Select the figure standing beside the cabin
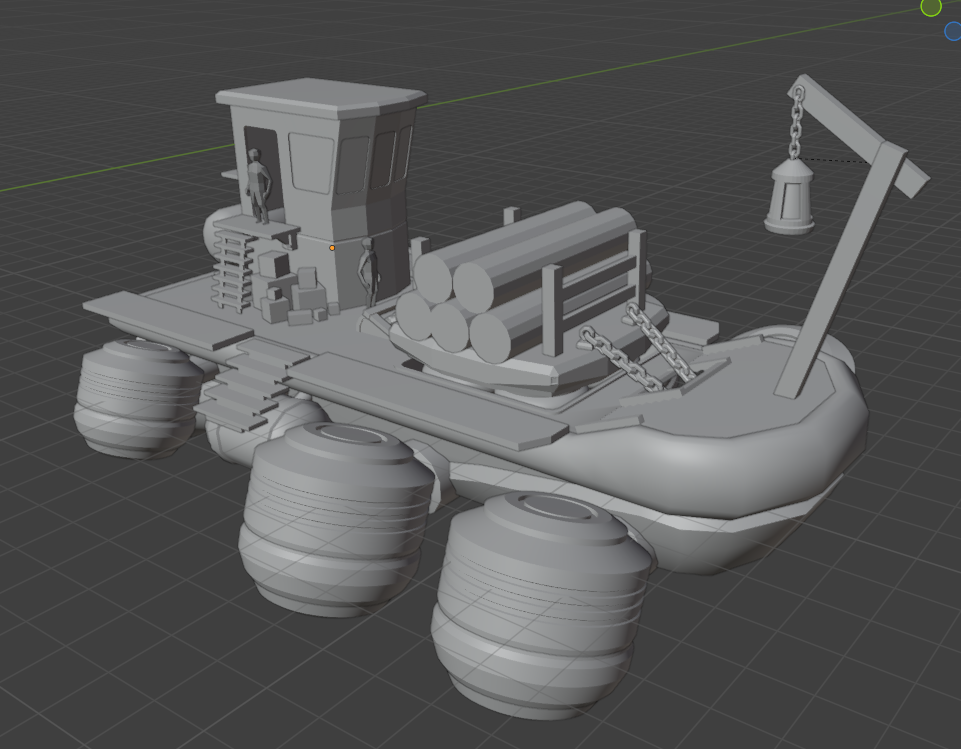This screenshot has height=749, width=961. 369,271
